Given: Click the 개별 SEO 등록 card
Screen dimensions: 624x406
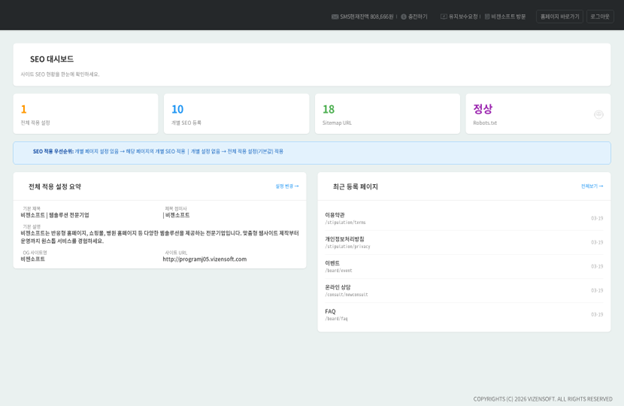Looking at the screenshot, I should pos(236,114).
